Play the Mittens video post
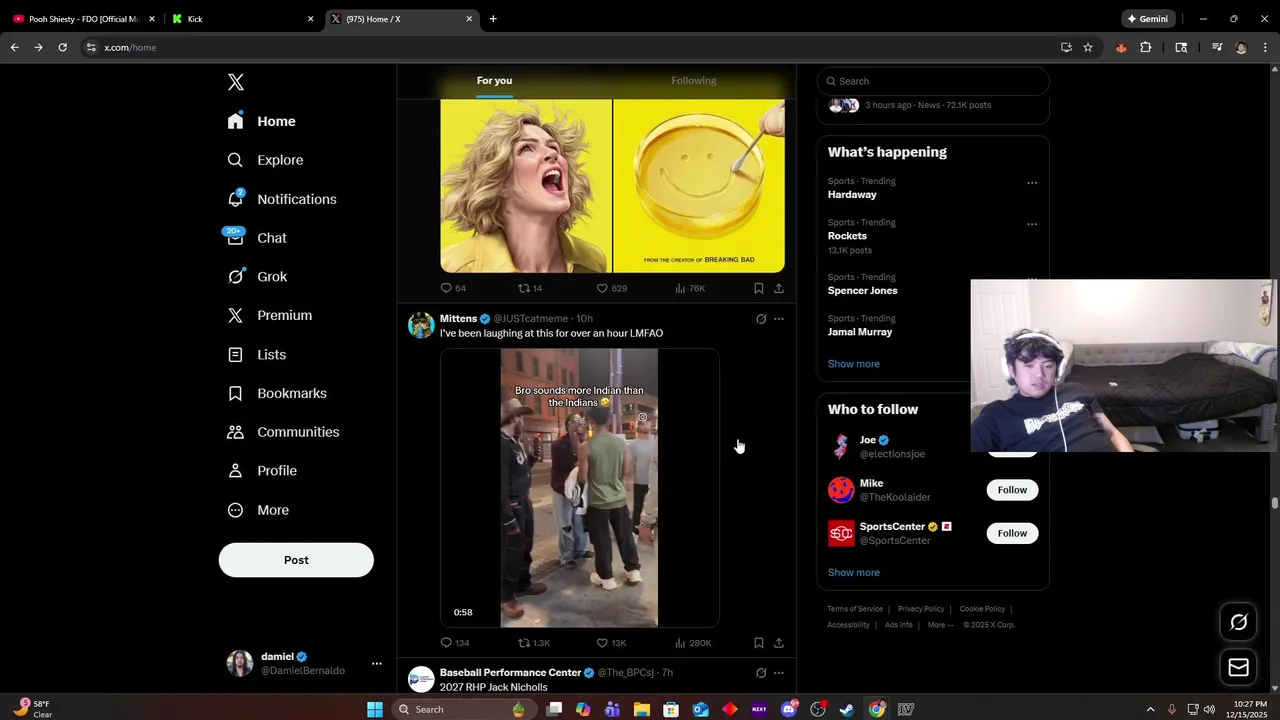 tap(579, 488)
